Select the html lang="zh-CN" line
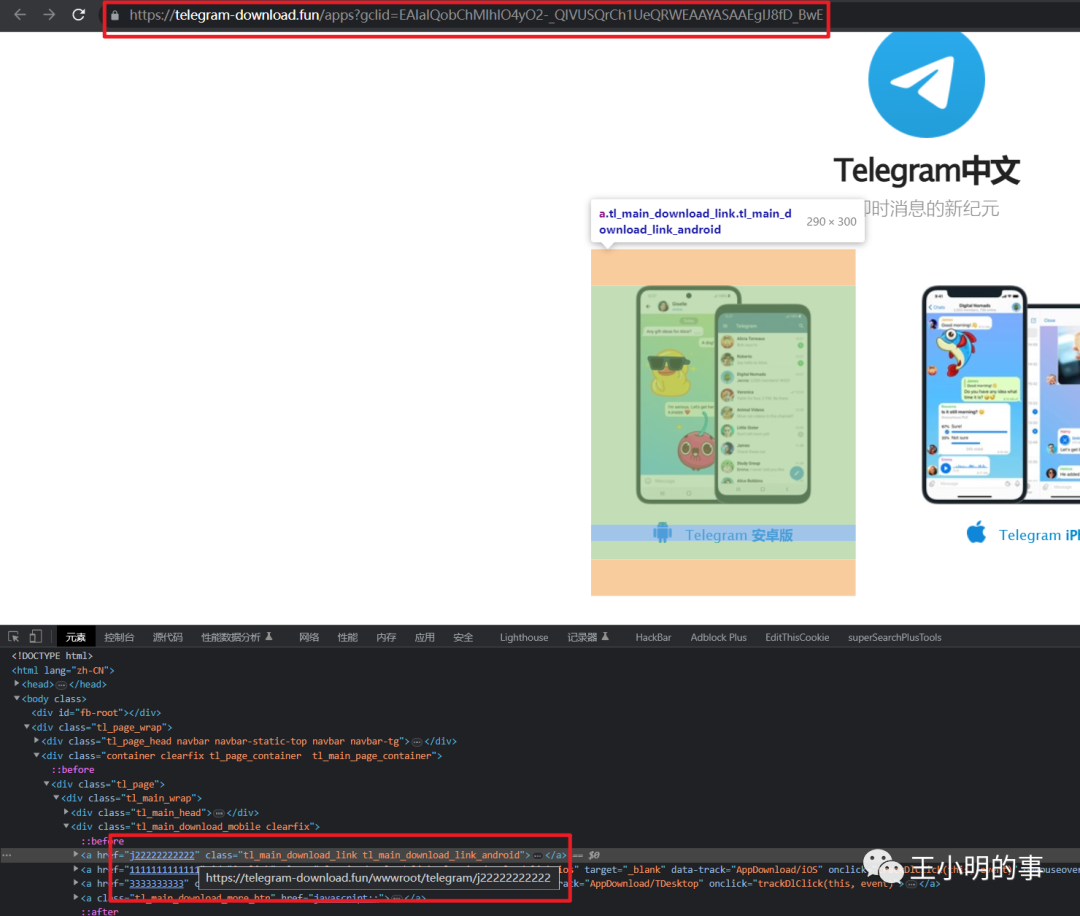 [63, 670]
